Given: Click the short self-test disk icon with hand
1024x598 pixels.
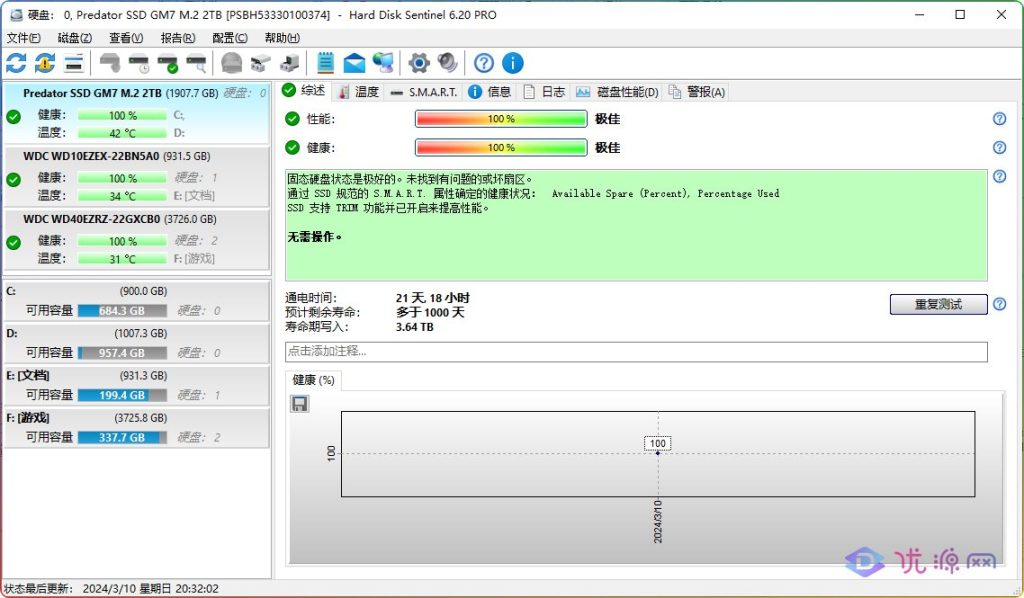Looking at the screenshot, I should (110, 63).
